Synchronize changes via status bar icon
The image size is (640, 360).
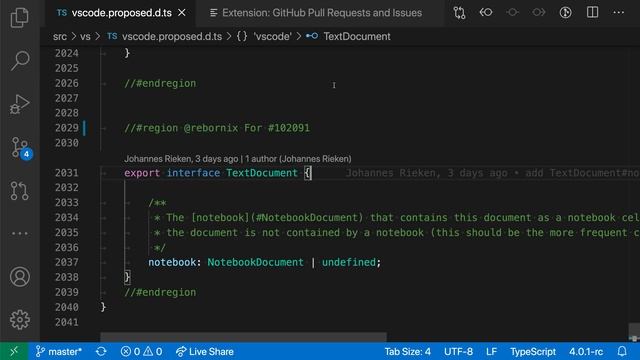[101, 351]
